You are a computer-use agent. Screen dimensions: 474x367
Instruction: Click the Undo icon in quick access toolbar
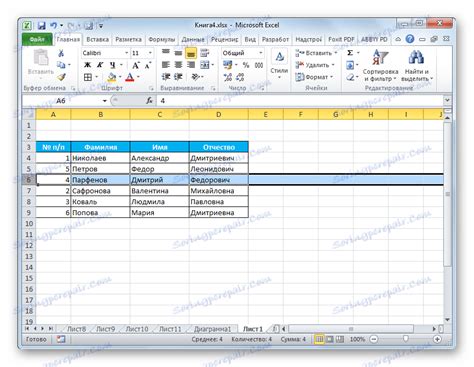(54, 25)
